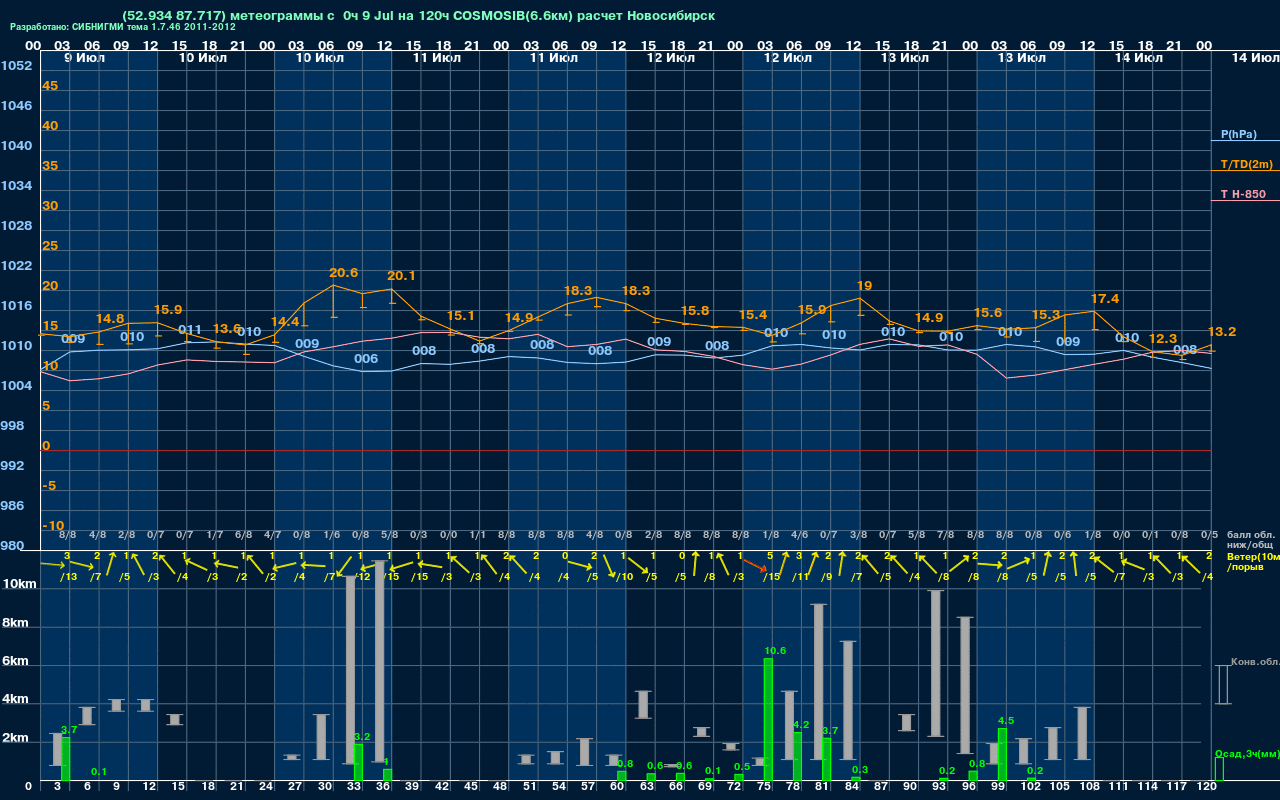
Task: Click the 13.2 temperature label
Action: pyautogui.click(x=1222, y=331)
